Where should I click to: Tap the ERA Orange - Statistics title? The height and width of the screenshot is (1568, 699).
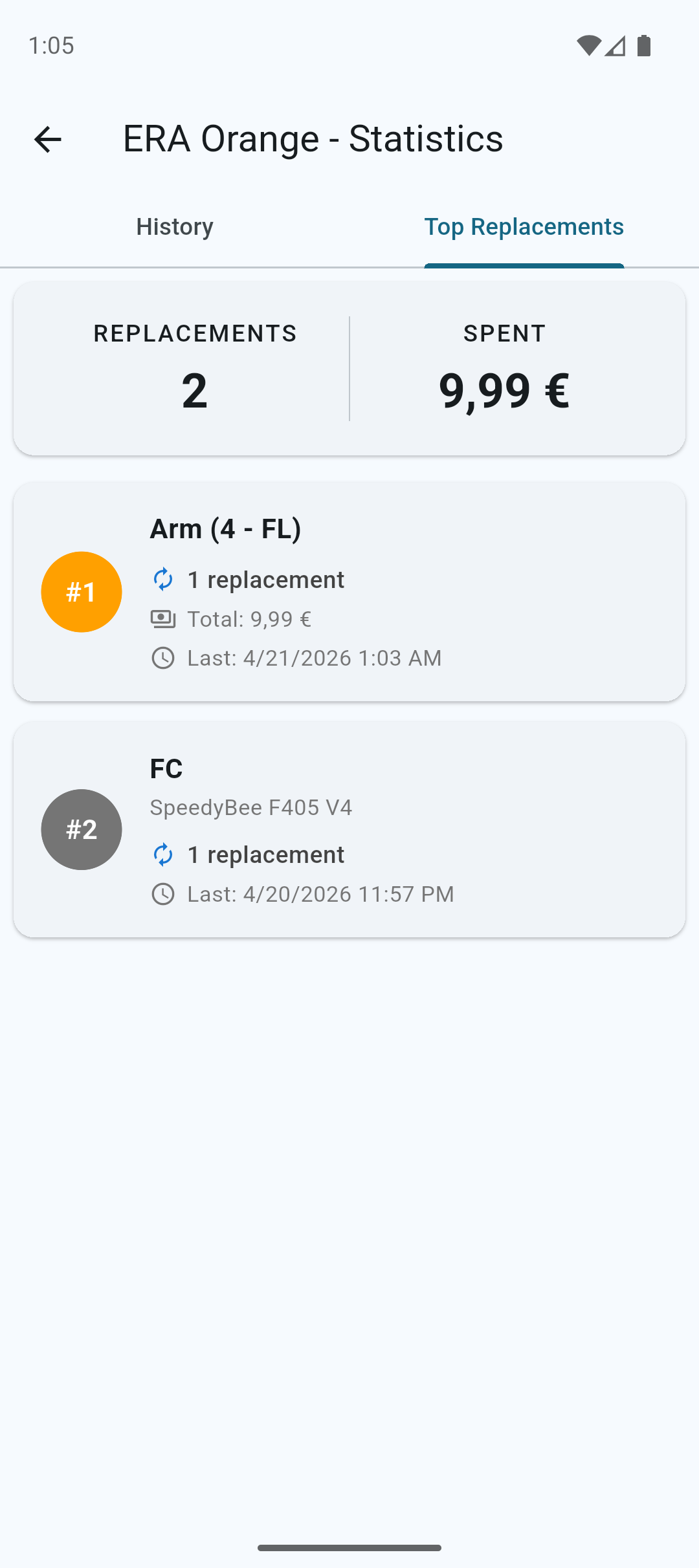point(313,138)
